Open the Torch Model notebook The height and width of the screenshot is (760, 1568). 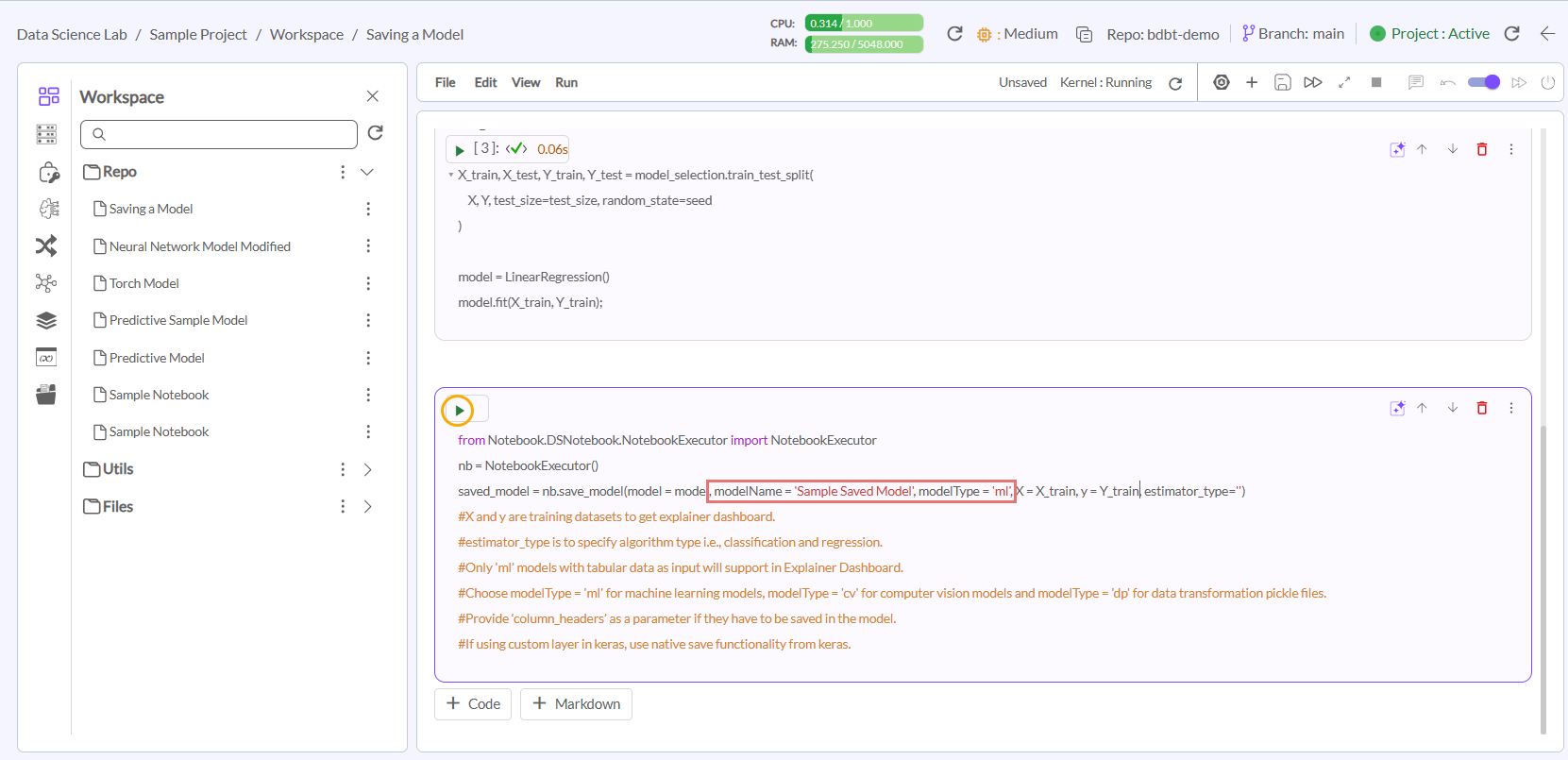click(143, 283)
